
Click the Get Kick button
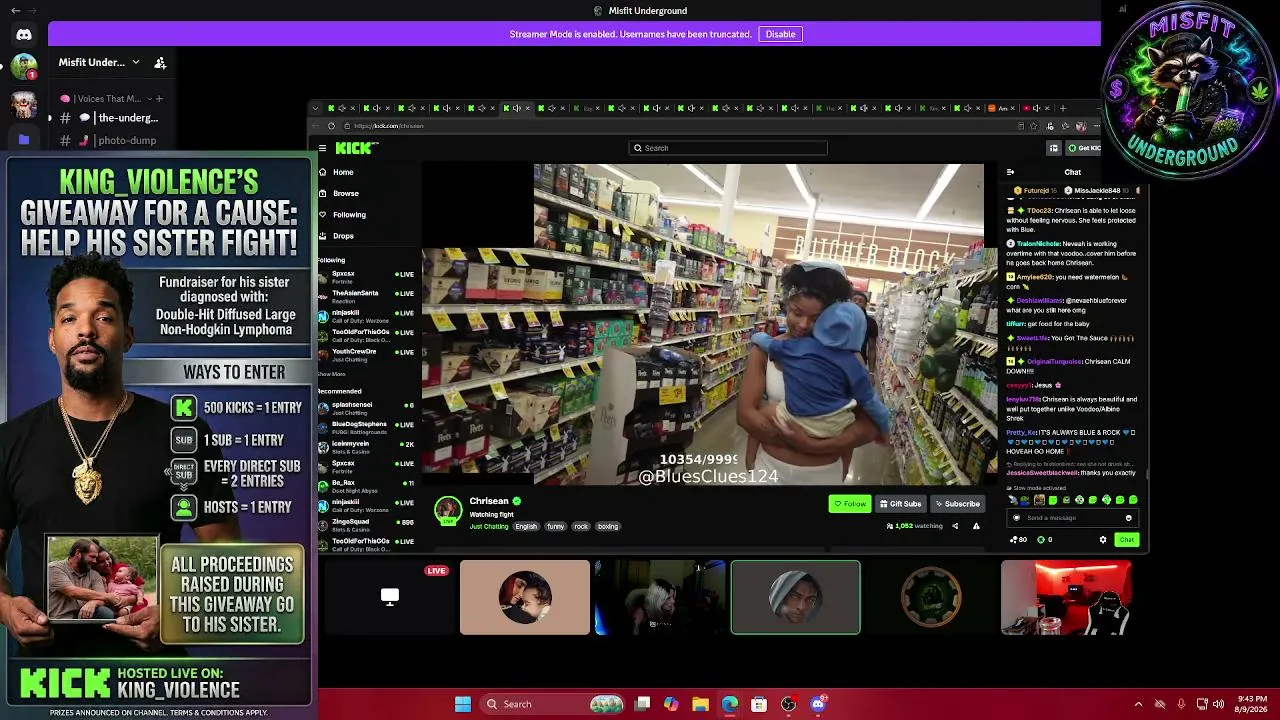[1084, 148]
